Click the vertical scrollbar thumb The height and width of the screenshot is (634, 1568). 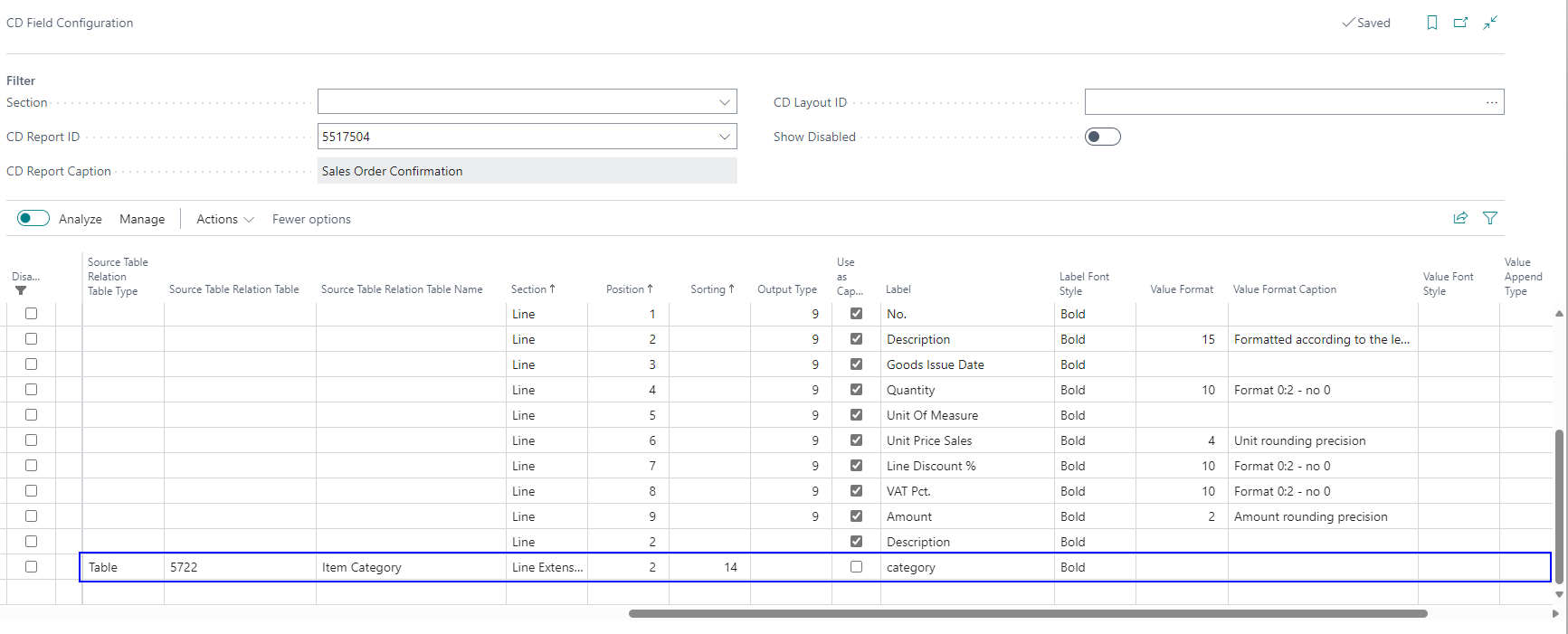pyautogui.click(x=1559, y=506)
